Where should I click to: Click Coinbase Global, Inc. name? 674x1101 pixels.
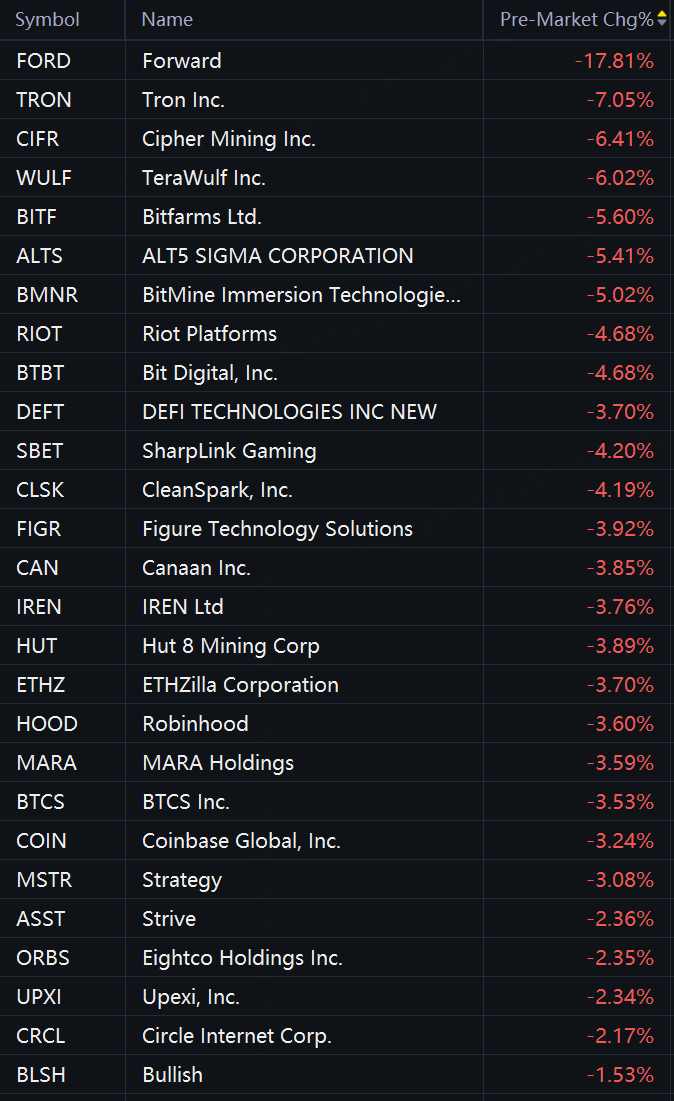tap(241, 841)
